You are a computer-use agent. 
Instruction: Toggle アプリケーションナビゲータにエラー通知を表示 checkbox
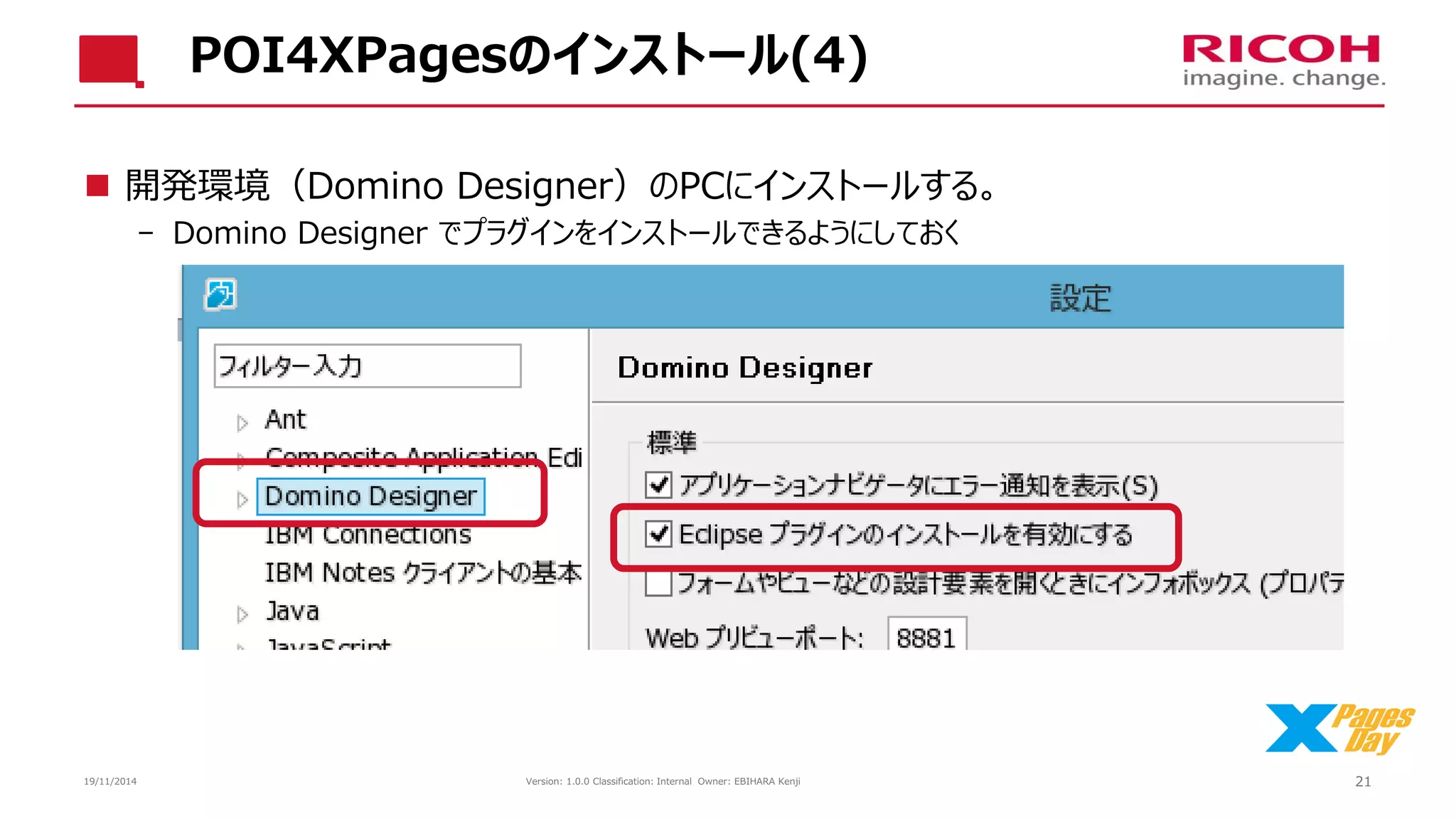pos(659,485)
